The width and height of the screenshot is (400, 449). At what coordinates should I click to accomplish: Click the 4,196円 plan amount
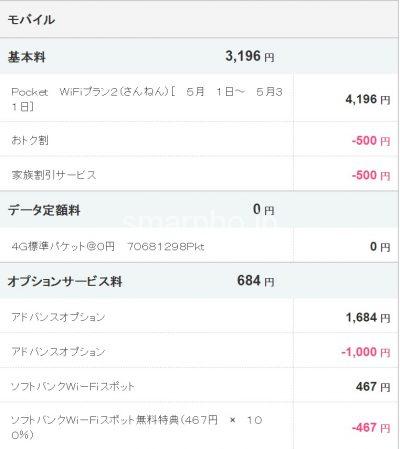(368, 99)
